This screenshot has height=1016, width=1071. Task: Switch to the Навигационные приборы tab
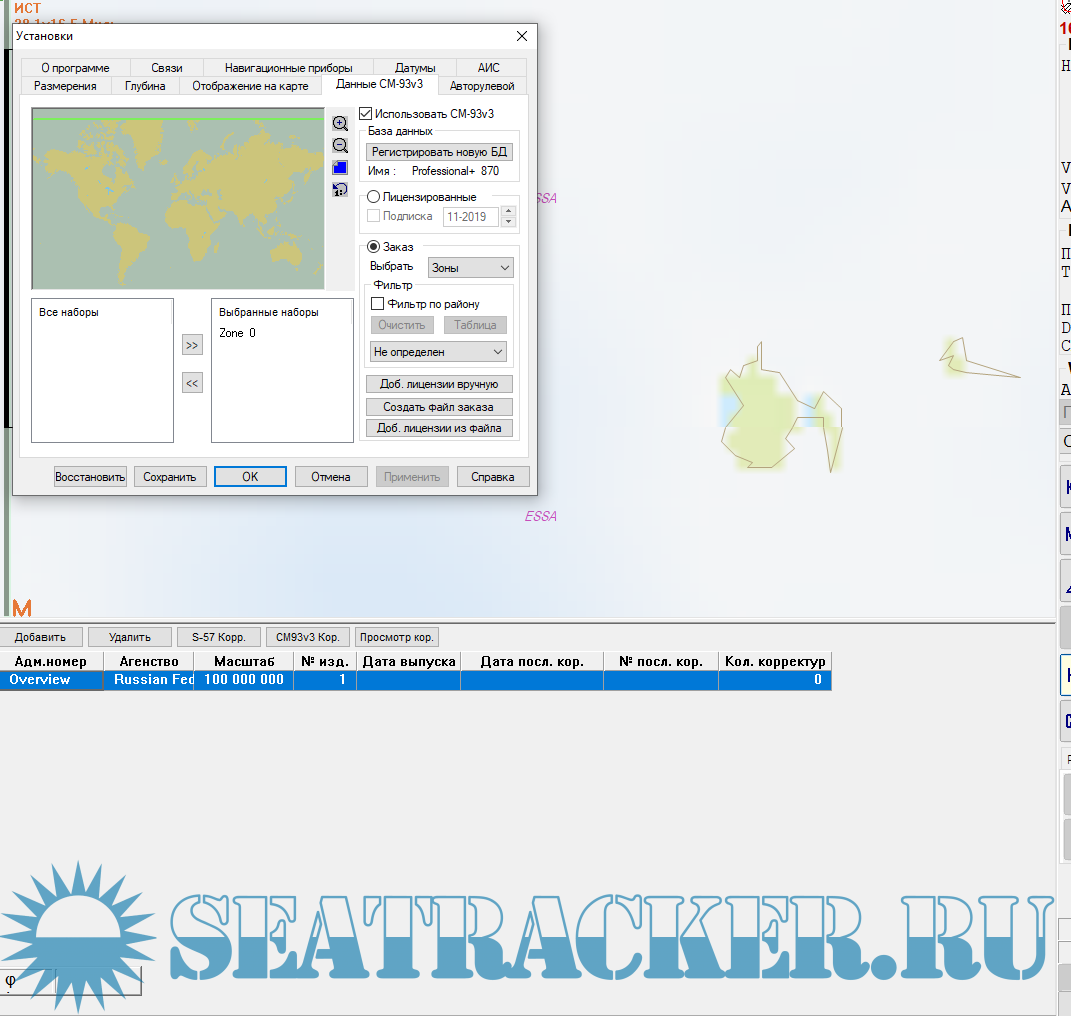[x=288, y=68]
